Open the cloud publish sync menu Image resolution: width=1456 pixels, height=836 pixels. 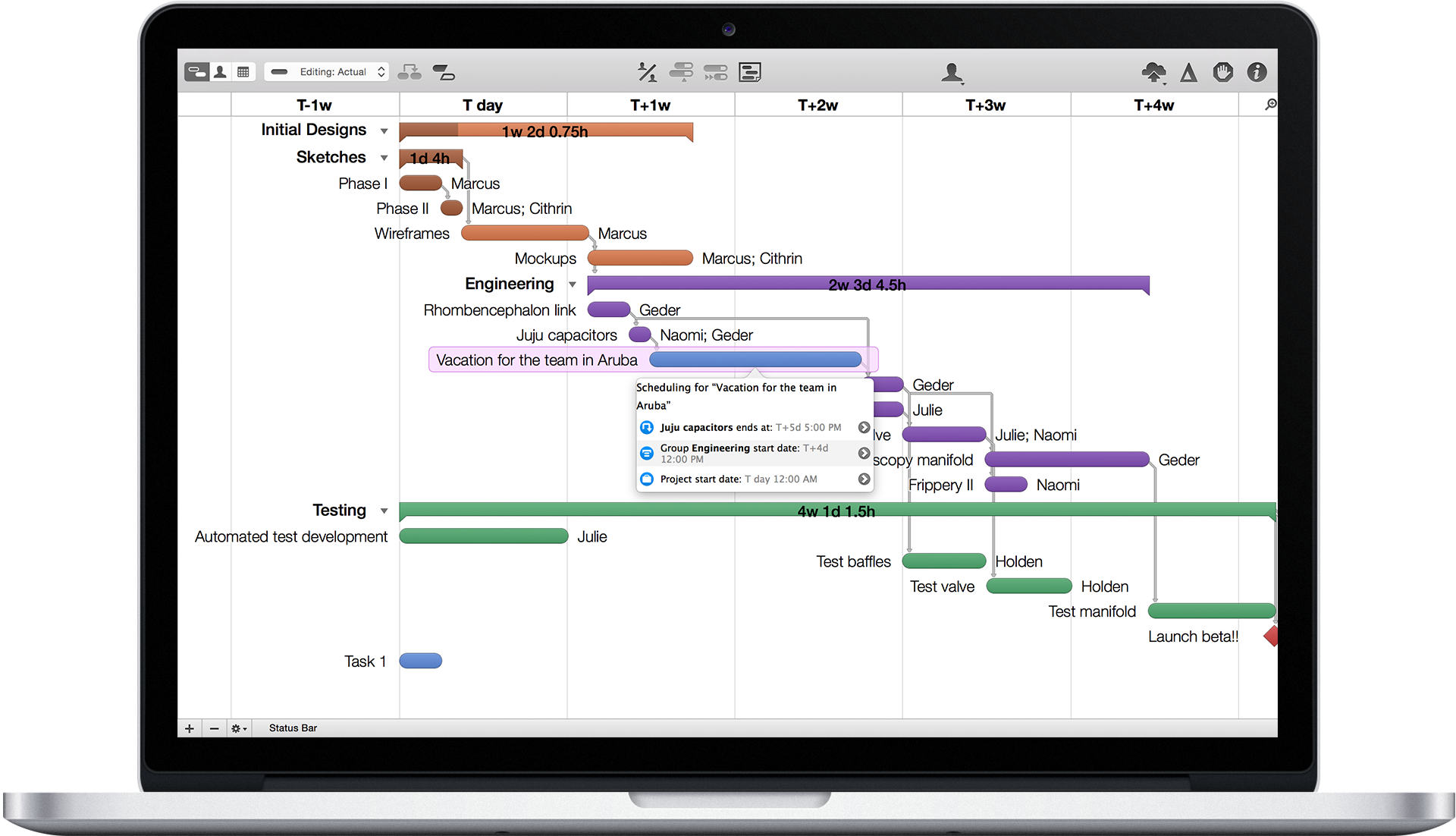coord(1154,73)
